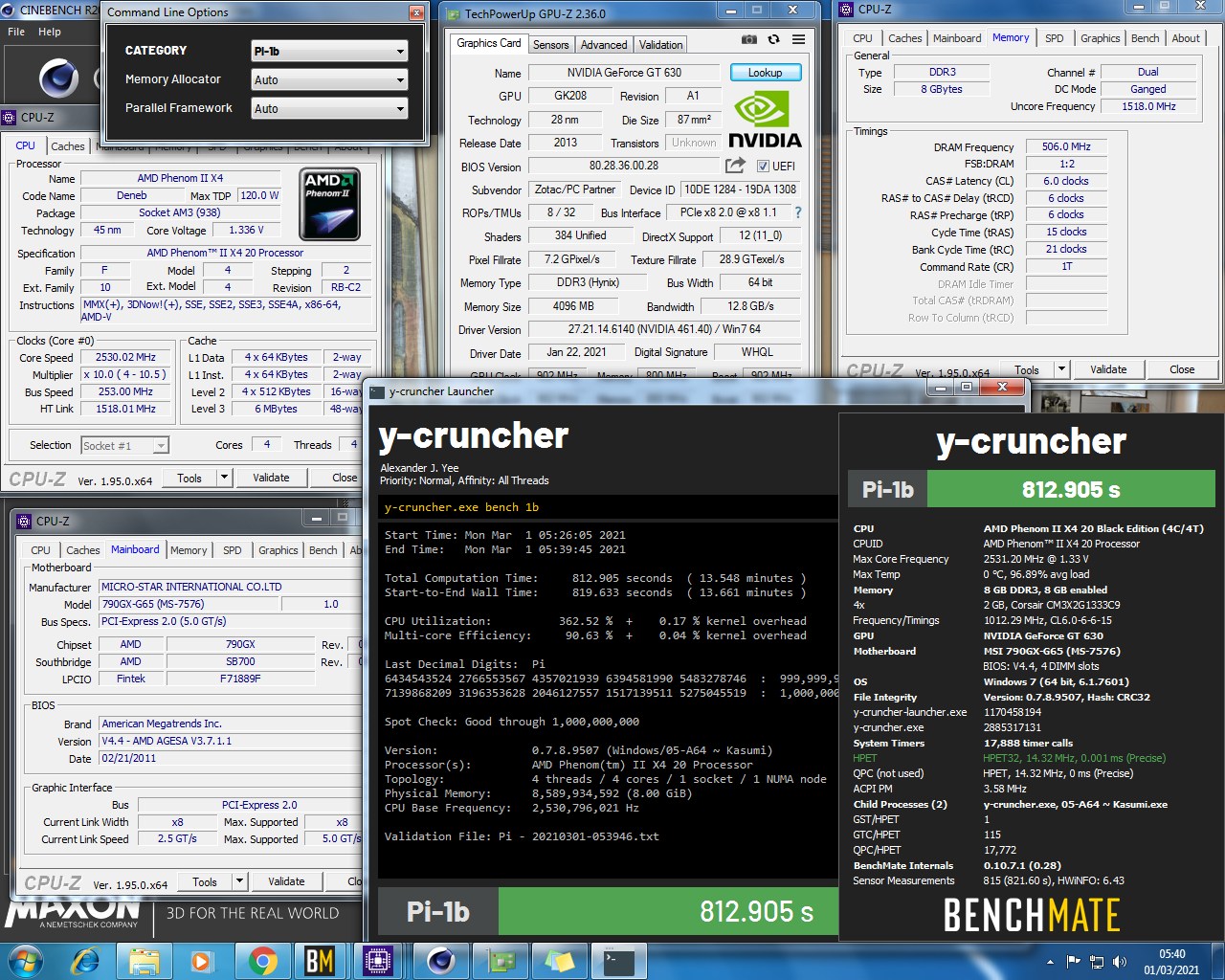Click Close button in CPU-Z Memory window
1225x980 pixels.
click(x=1182, y=369)
